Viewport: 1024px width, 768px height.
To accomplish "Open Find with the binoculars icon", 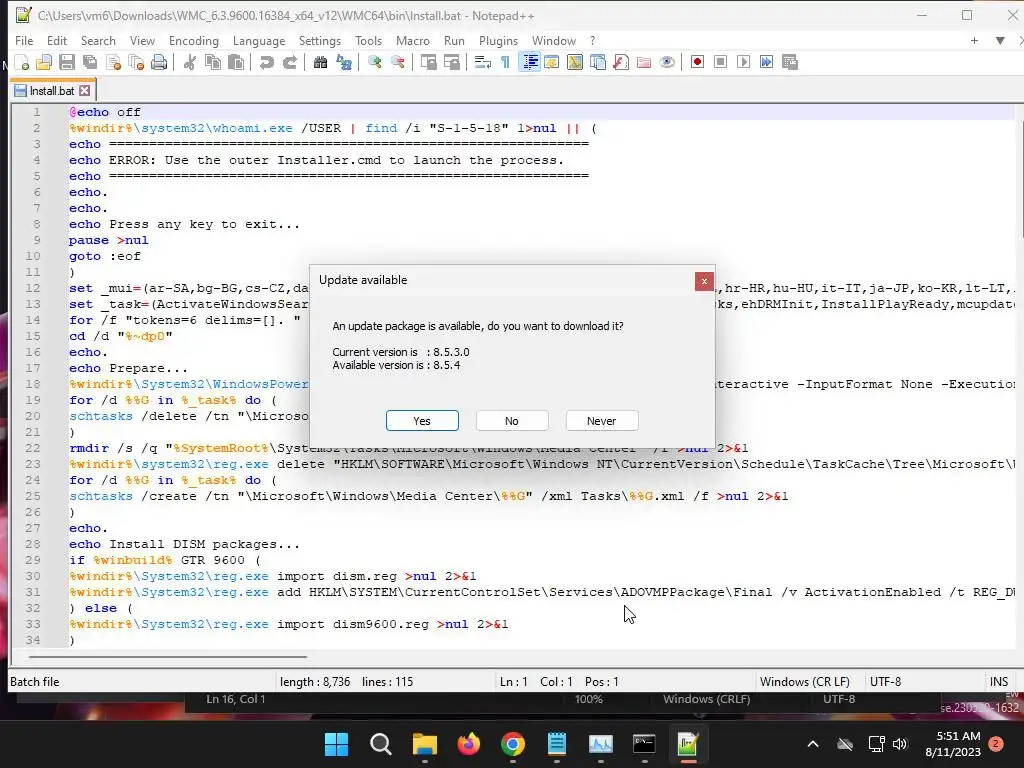I will pos(320,62).
